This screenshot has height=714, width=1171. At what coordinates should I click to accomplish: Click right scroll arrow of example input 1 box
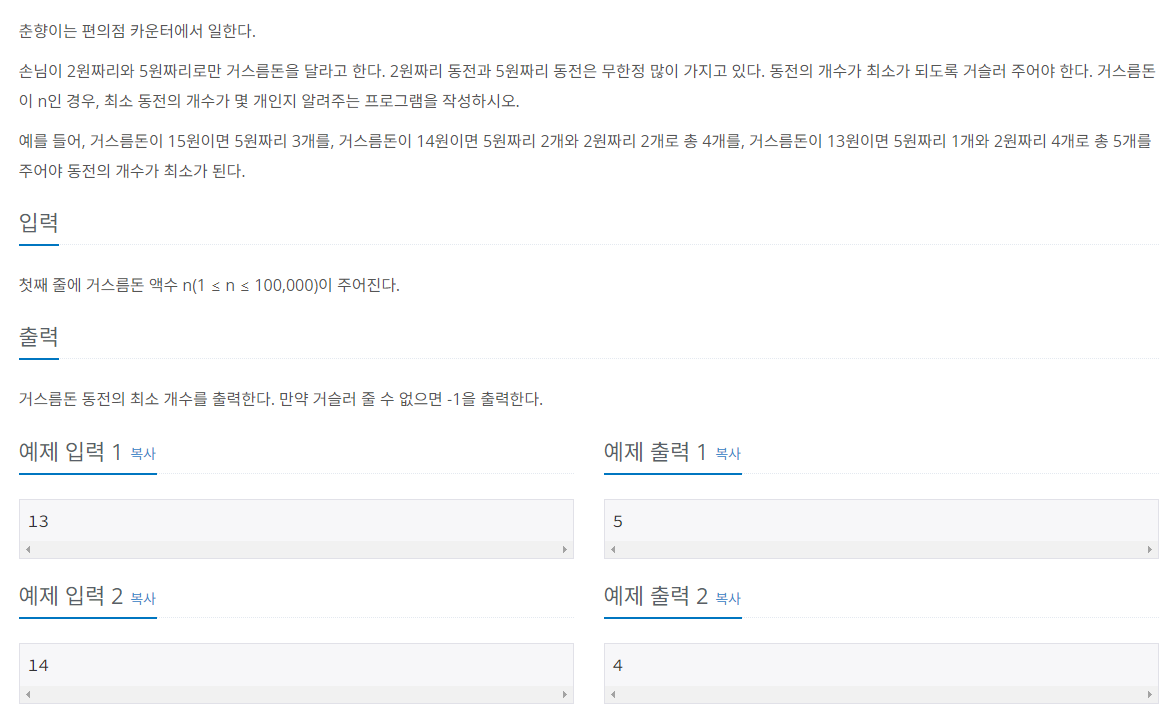(565, 550)
